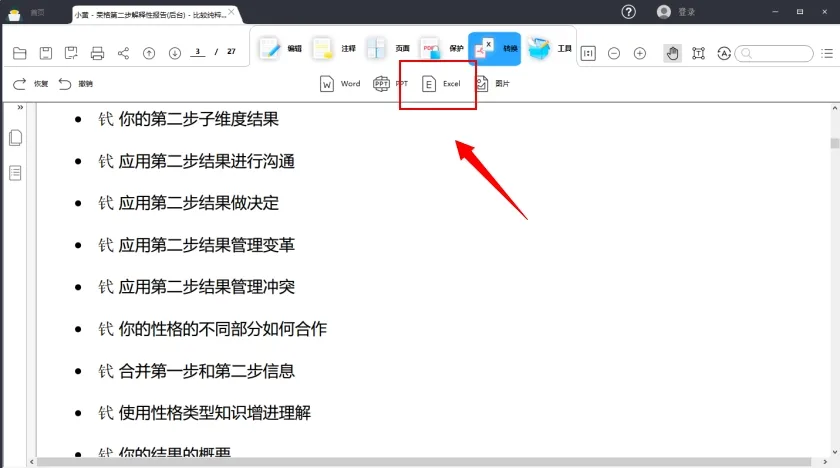Save the document with the floppy icon

[46, 53]
